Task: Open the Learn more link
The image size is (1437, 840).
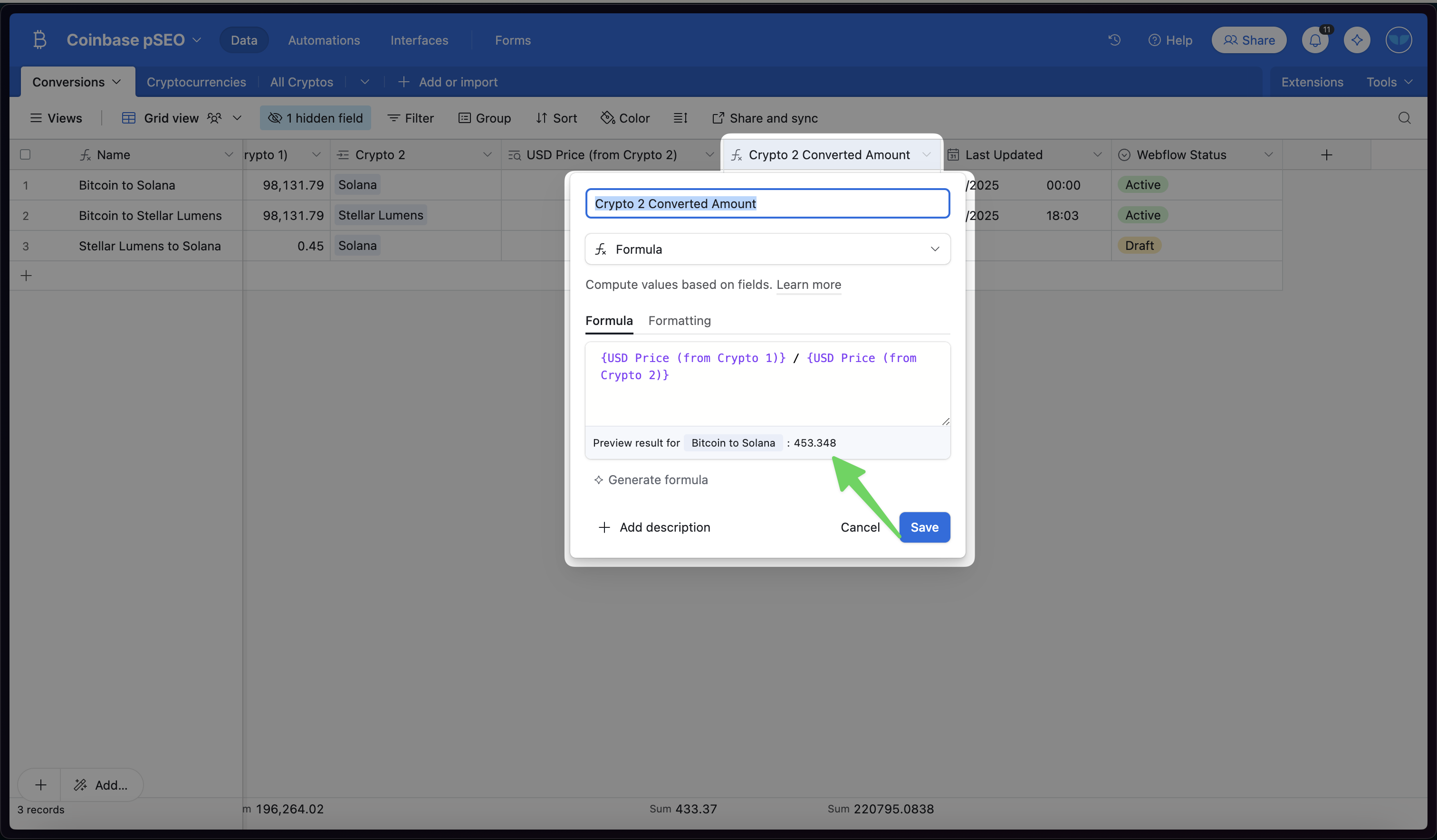Action: pyautogui.click(x=808, y=285)
